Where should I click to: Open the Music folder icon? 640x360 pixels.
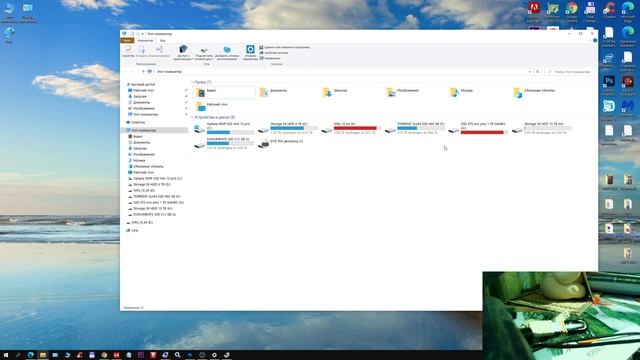(453, 93)
